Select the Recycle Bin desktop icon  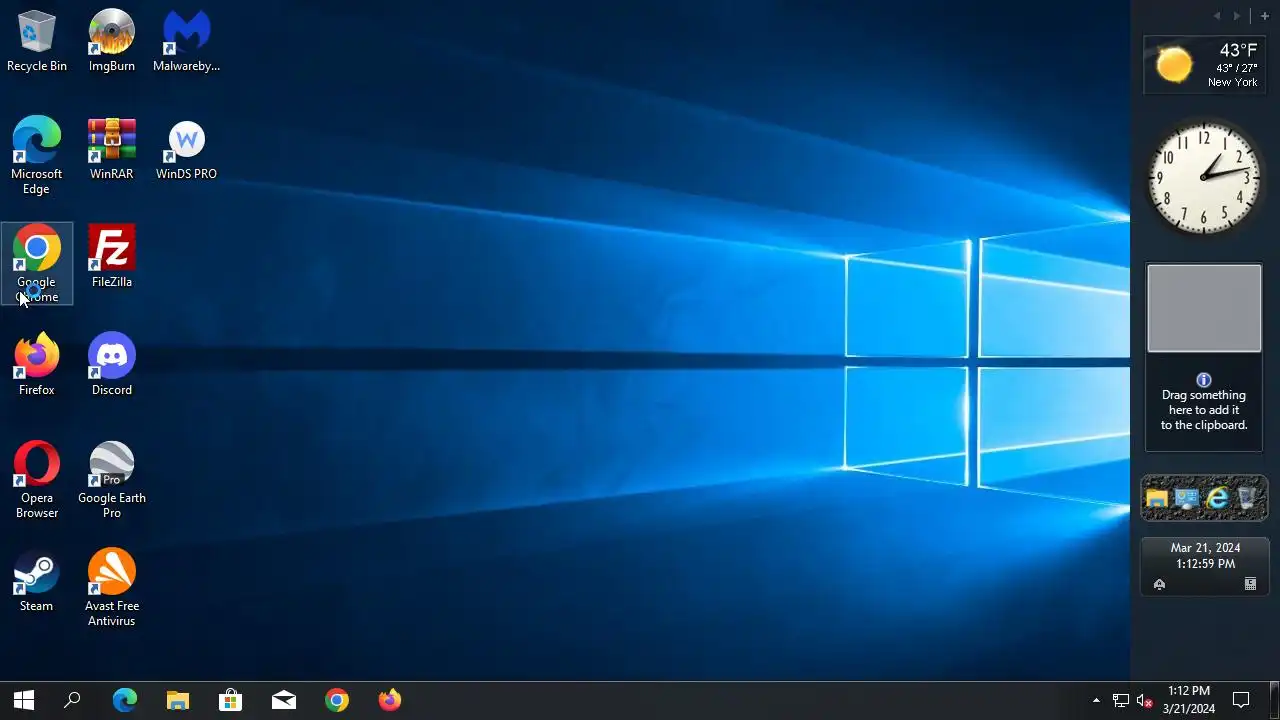[x=37, y=42]
